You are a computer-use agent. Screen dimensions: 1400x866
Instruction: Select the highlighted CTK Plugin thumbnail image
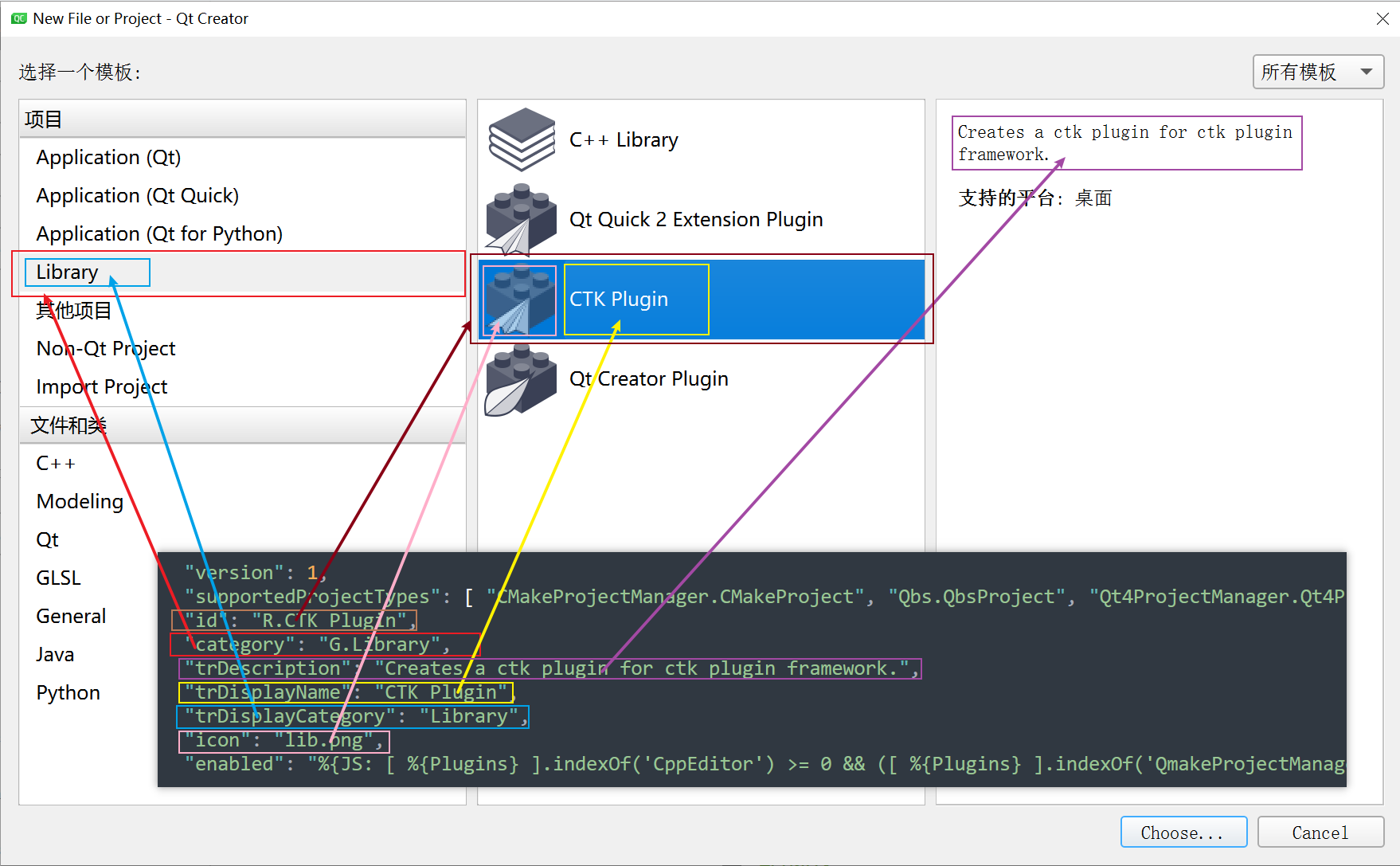click(520, 299)
